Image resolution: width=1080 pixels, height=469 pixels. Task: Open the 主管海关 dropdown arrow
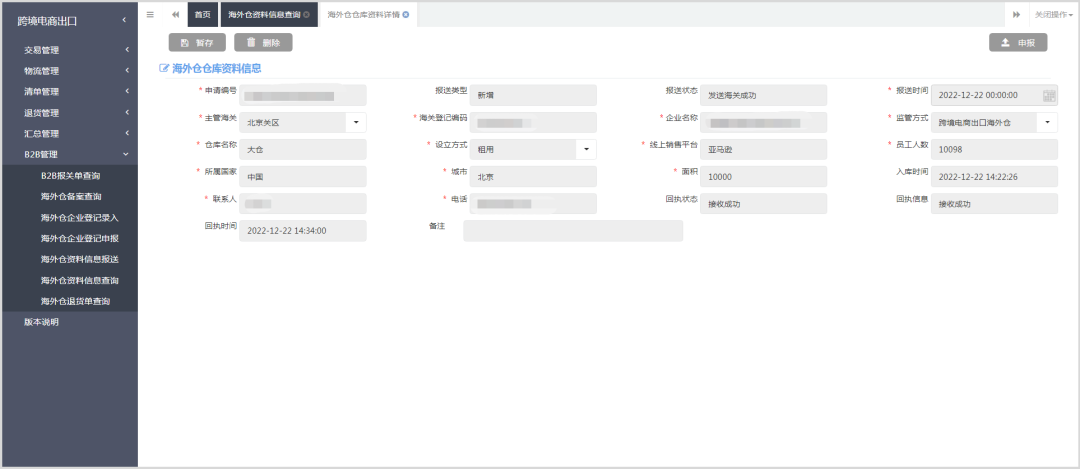click(356, 123)
